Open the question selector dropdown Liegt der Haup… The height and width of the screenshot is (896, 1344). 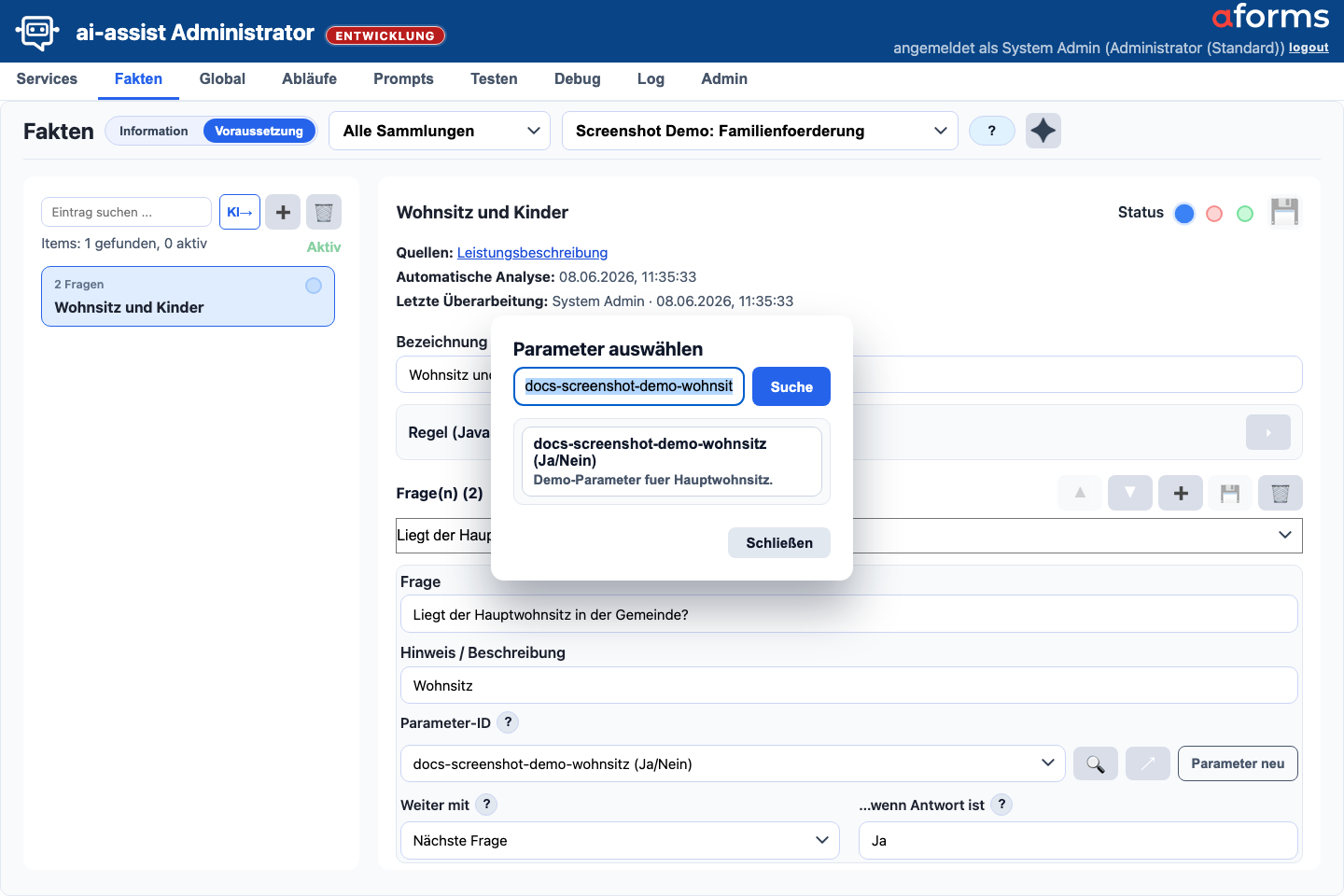coord(849,536)
